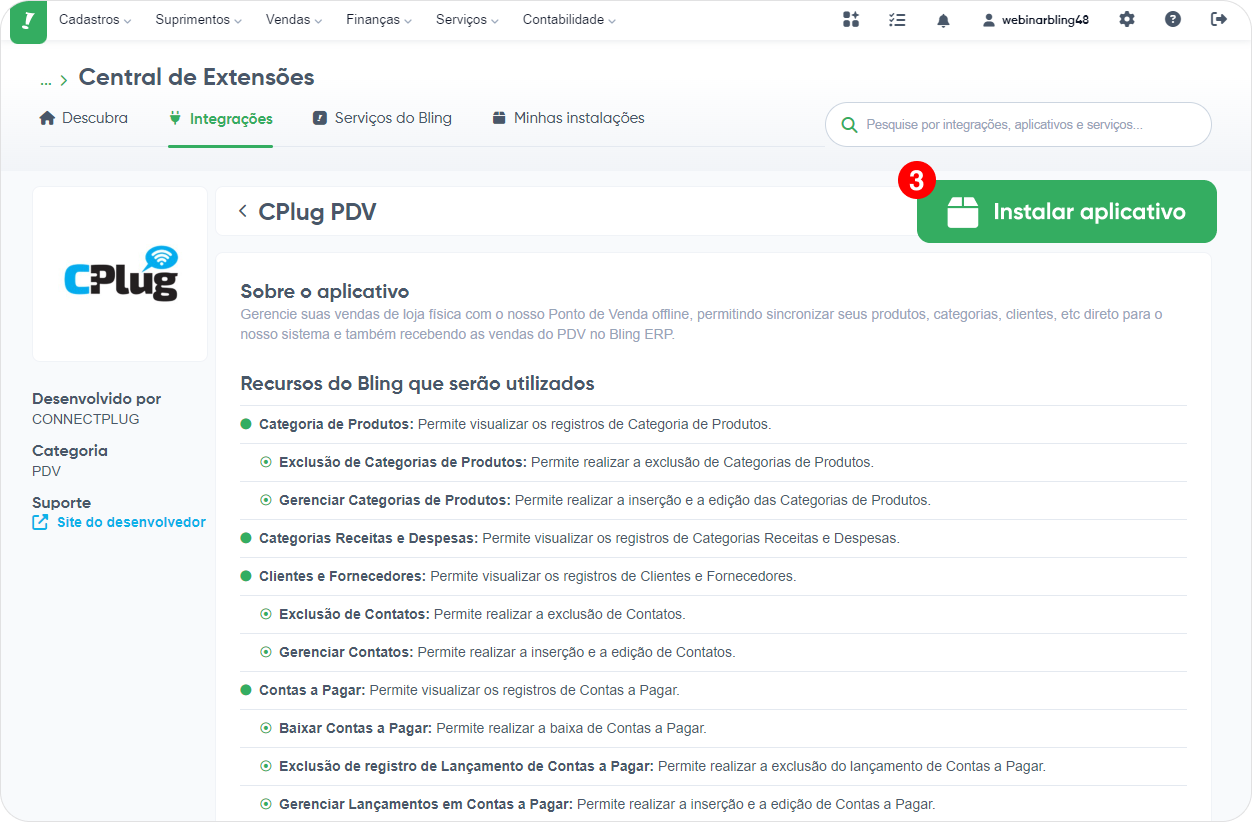The width and height of the screenshot is (1252, 822).
Task: Click the Exclusão de registro de Lançamento row
Action: coord(713,766)
